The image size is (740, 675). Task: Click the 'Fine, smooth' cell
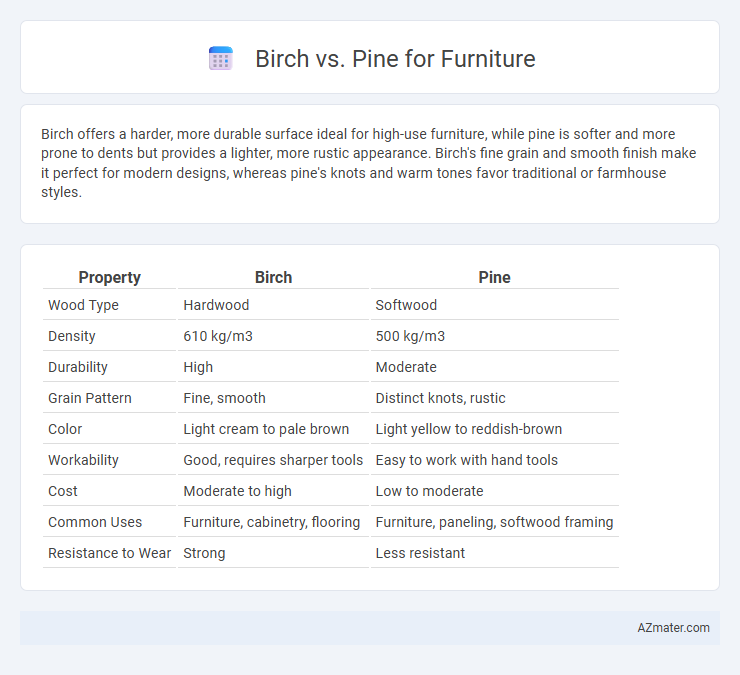point(224,398)
